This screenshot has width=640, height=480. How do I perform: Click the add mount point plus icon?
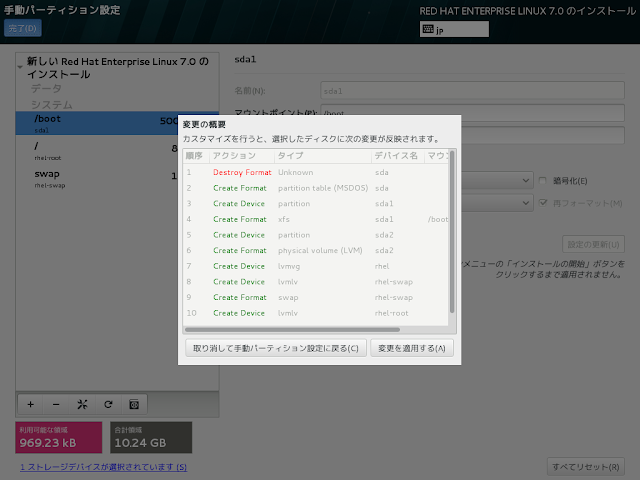31,404
